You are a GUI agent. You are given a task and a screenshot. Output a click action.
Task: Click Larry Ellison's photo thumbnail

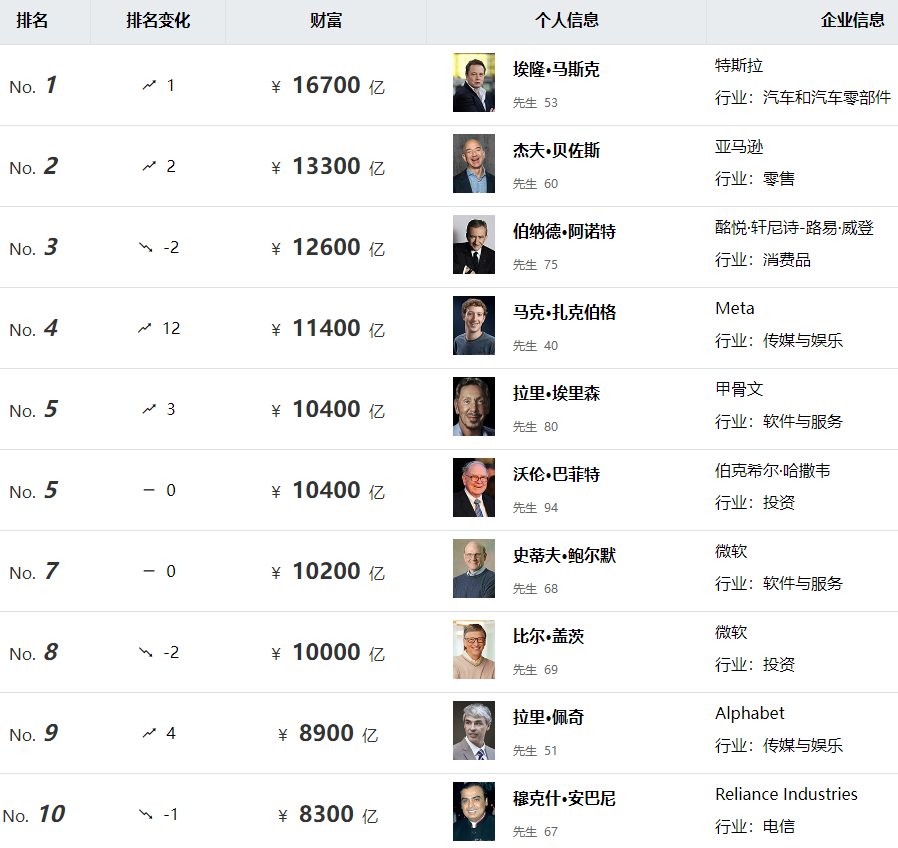[x=473, y=407]
